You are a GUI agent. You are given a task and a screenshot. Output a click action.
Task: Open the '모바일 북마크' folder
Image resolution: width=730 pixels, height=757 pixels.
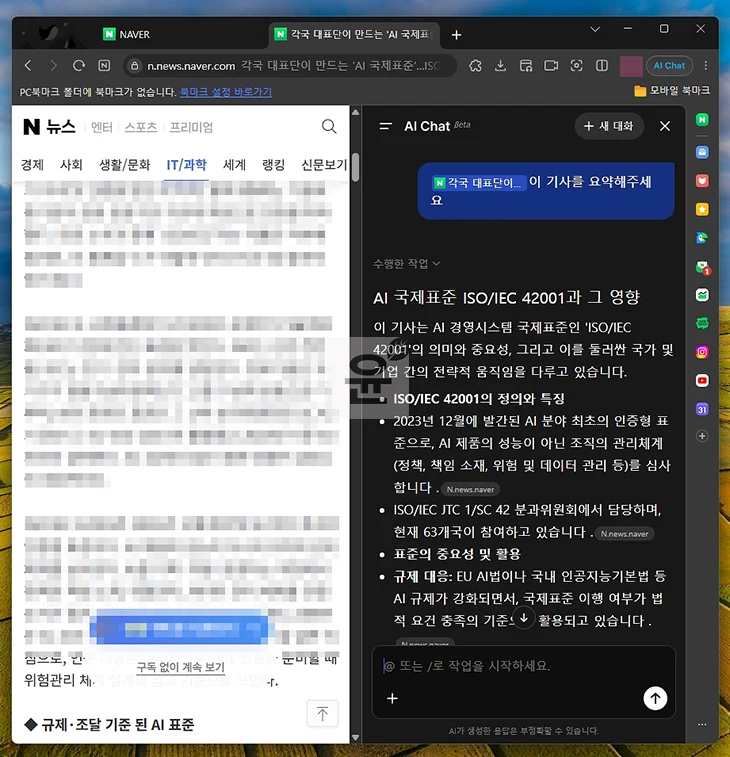pyautogui.click(x=672, y=90)
